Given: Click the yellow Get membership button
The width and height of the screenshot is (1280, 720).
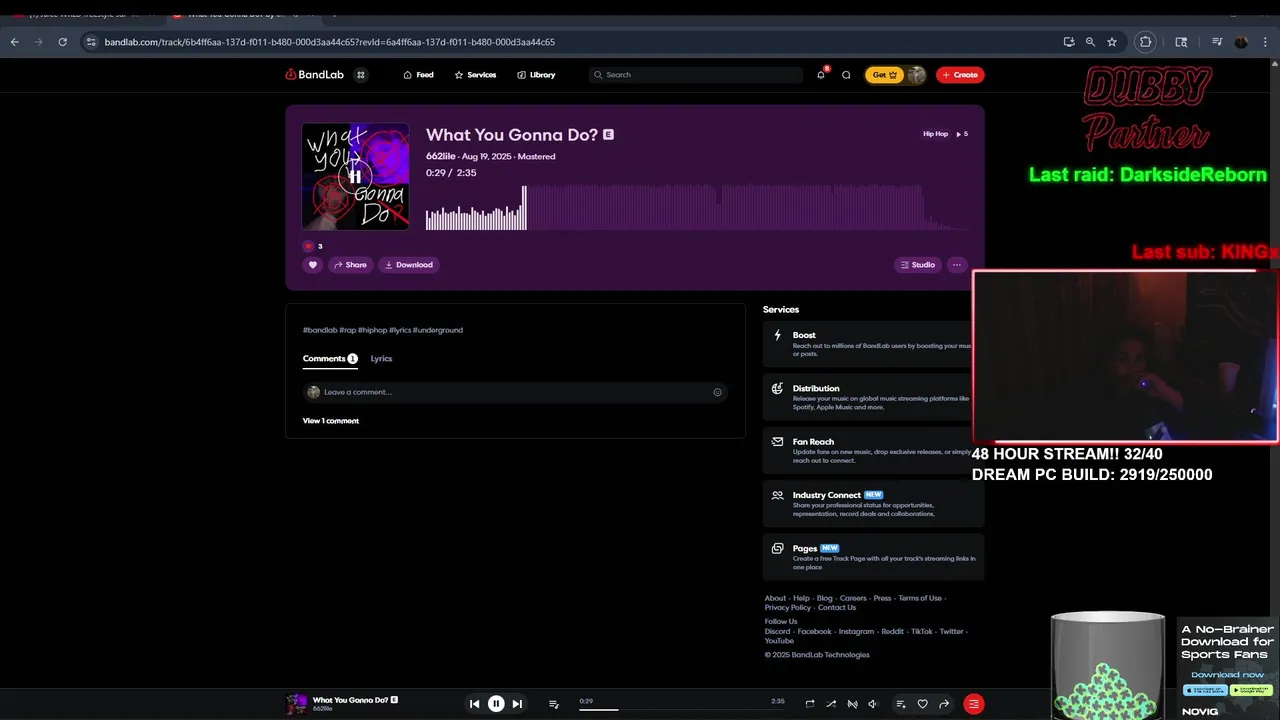Looking at the screenshot, I should pyautogui.click(x=885, y=75).
